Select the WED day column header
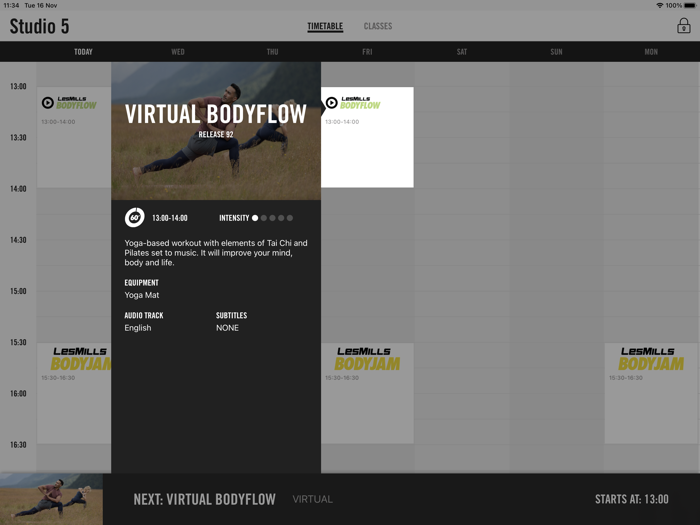700x525 pixels. click(x=178, y=52)
